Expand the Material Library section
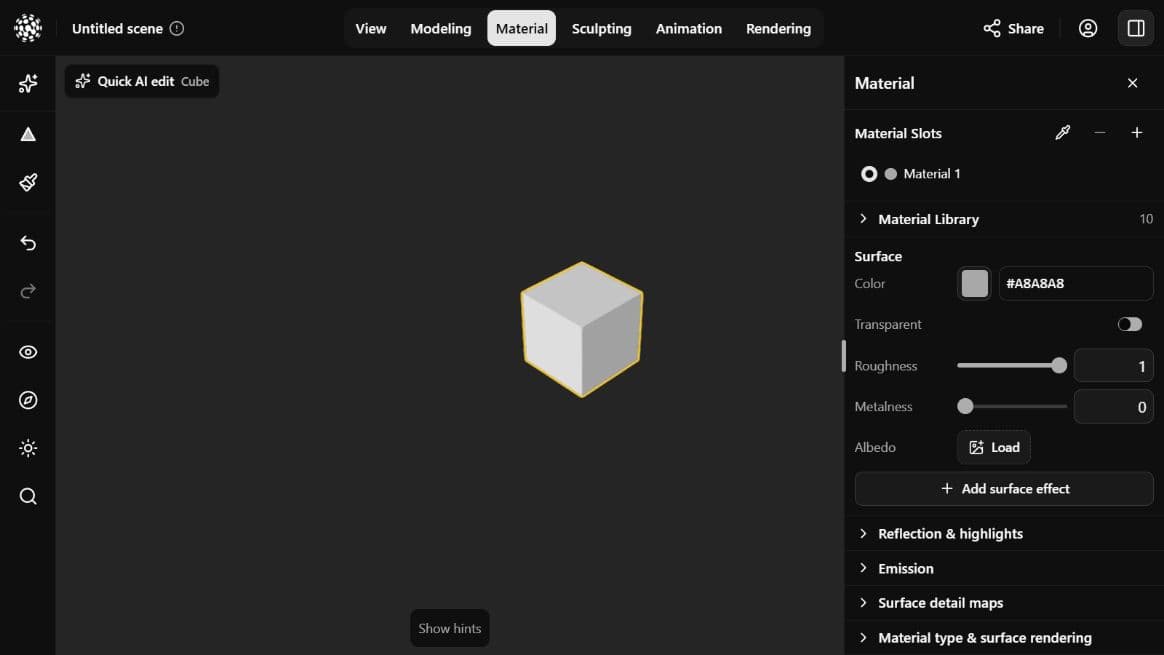1164x655 pixels. pyautogui.click(x=1004, y=219)
